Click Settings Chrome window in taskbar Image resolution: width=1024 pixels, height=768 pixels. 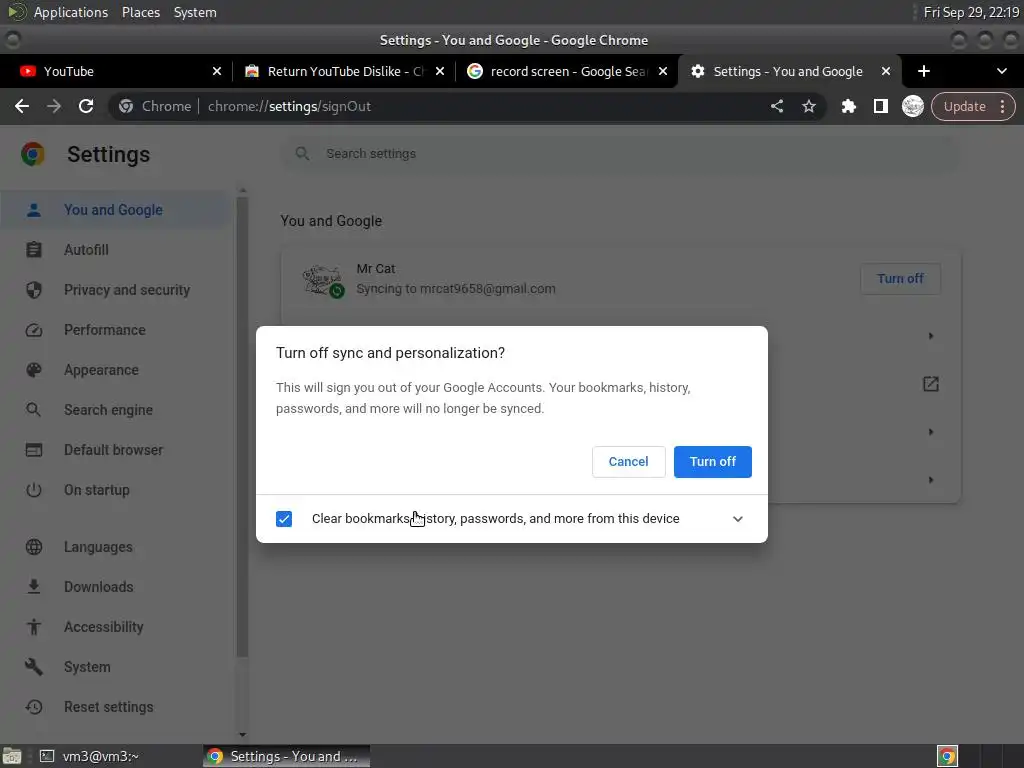287,756
